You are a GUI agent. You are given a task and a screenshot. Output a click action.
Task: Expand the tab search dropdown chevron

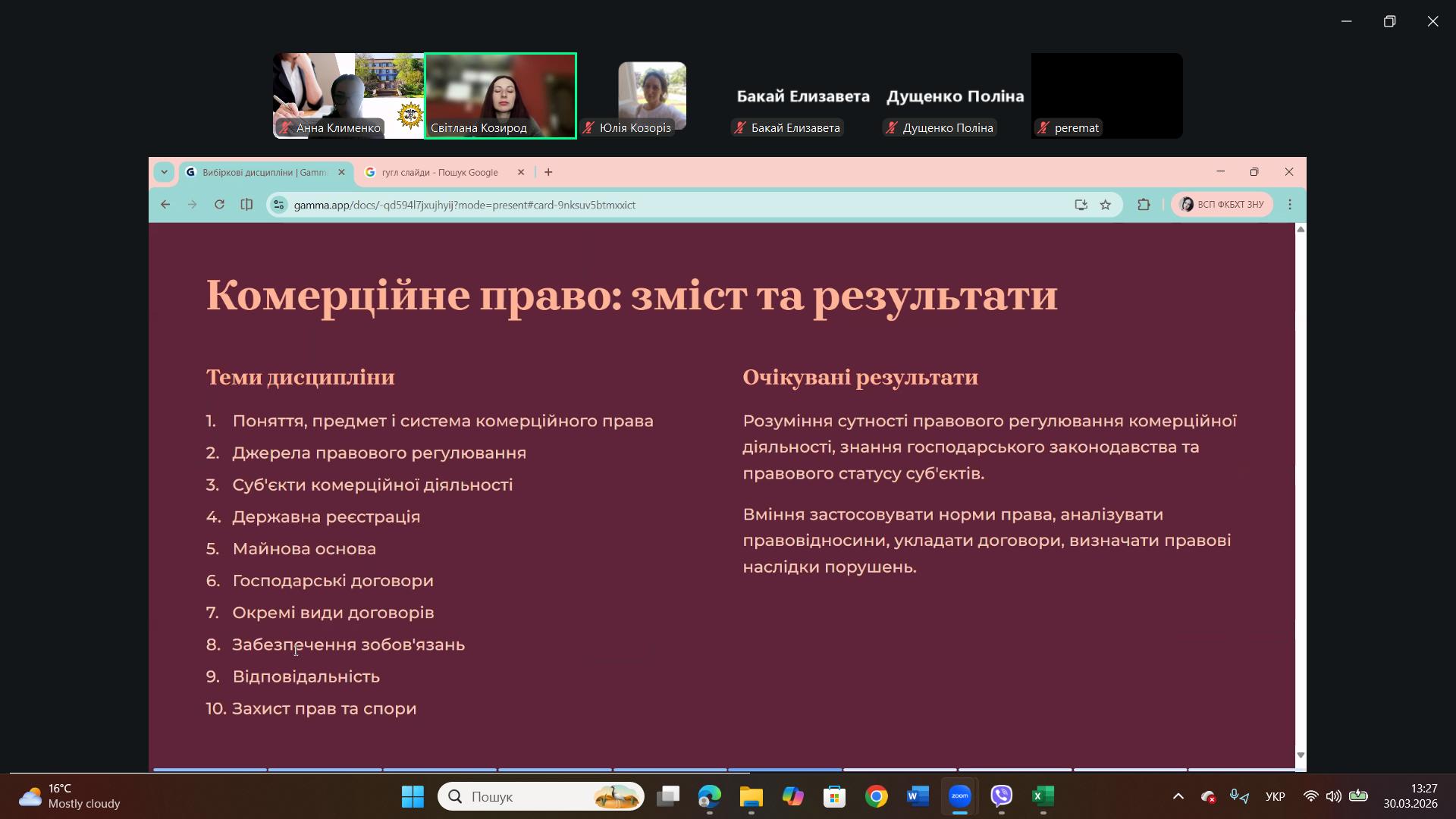click(x=164, y=172)
